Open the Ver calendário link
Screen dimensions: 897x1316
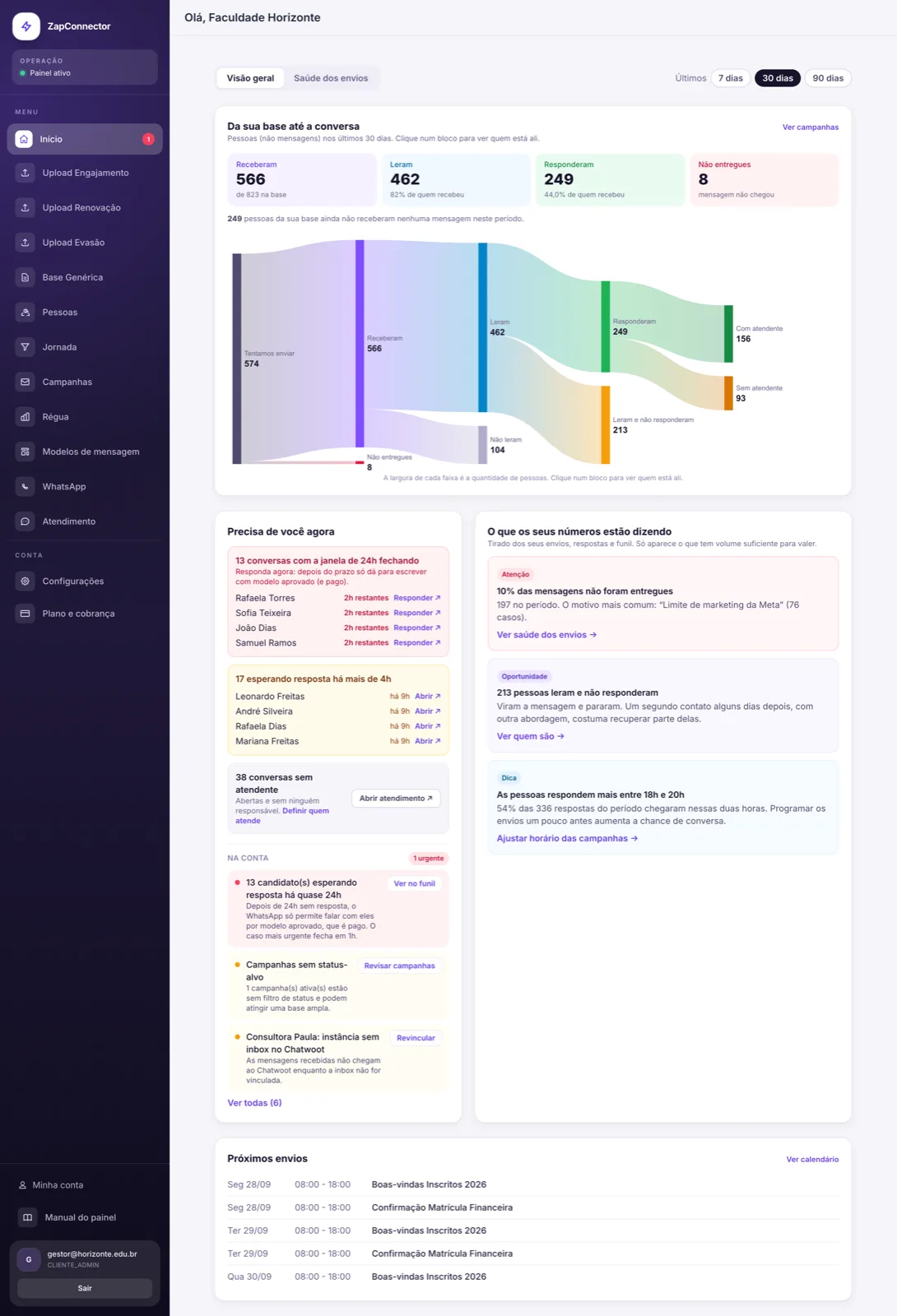[x=812, y=1160]
